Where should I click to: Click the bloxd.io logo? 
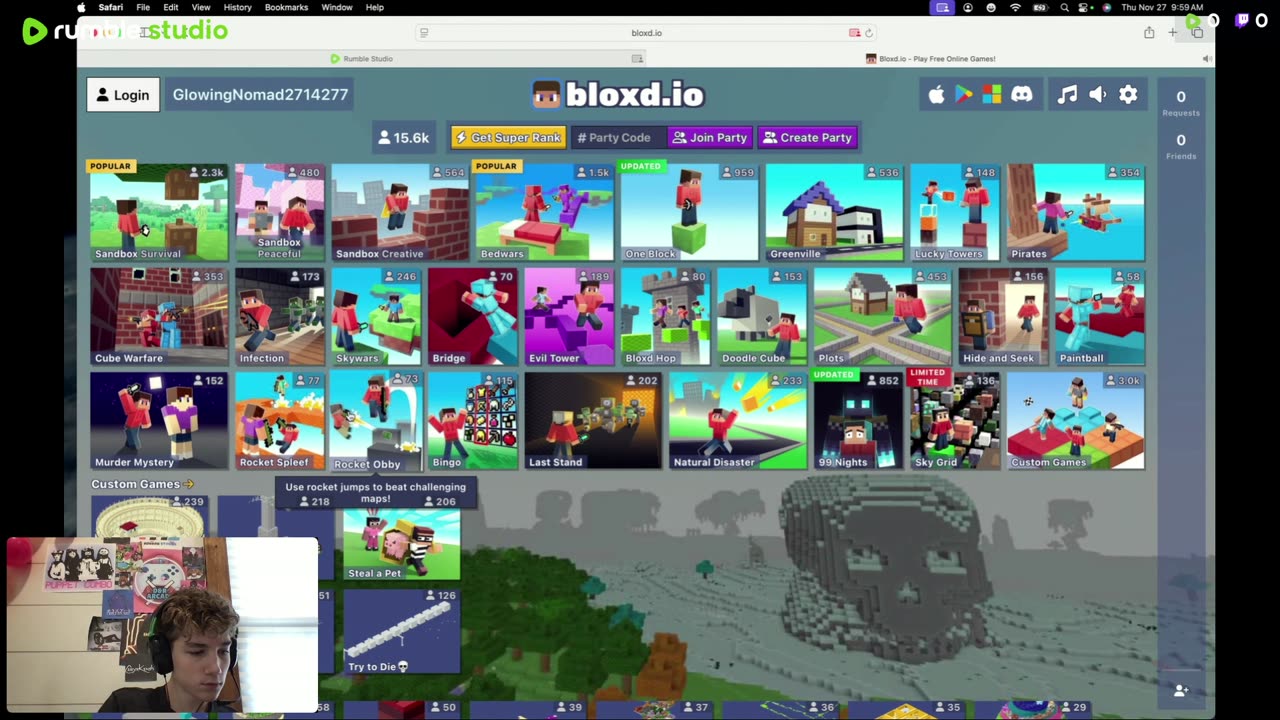(619, 95)
